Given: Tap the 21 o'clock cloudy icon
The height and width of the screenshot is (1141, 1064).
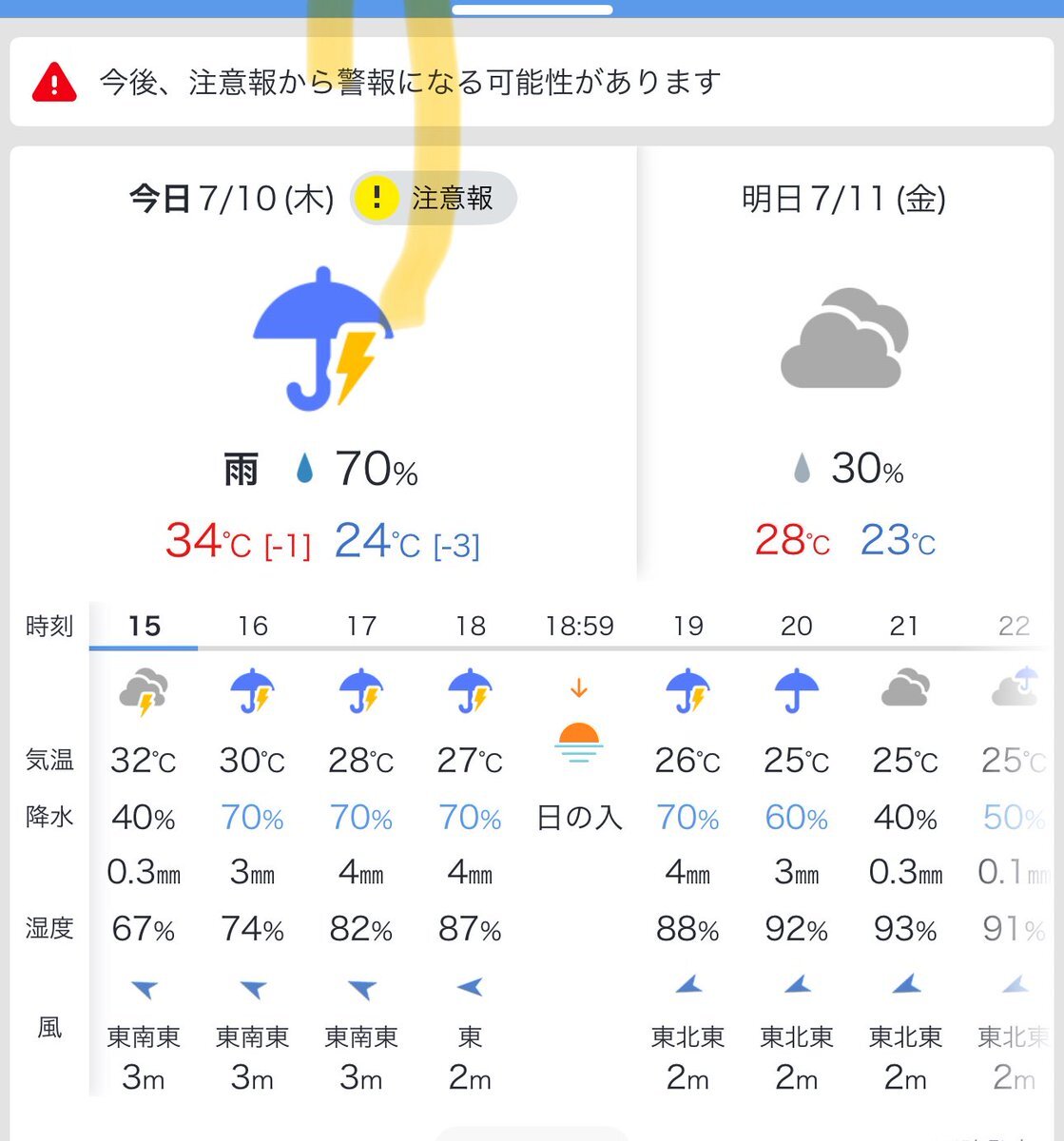Looking at the screenshot, I should pos(904,688).
